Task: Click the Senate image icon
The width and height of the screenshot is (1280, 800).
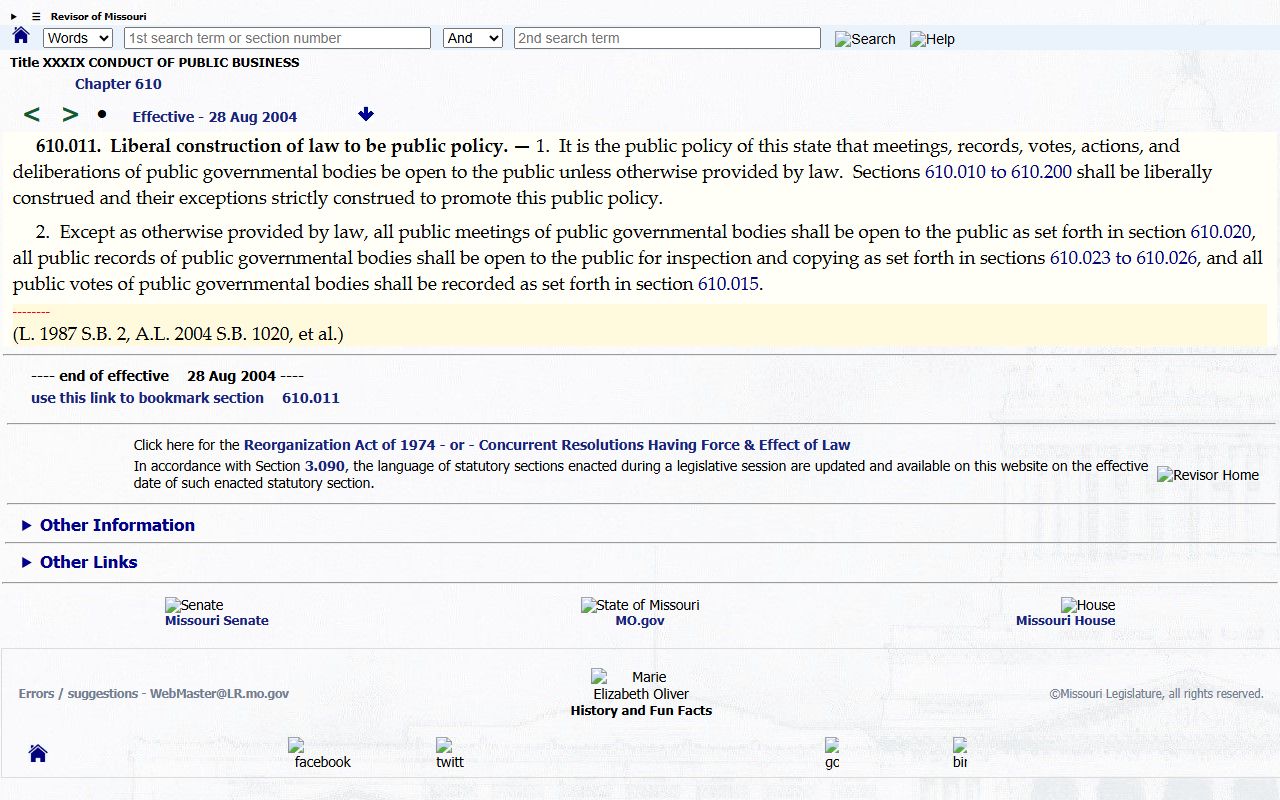Action: click(x=194, y=605)
